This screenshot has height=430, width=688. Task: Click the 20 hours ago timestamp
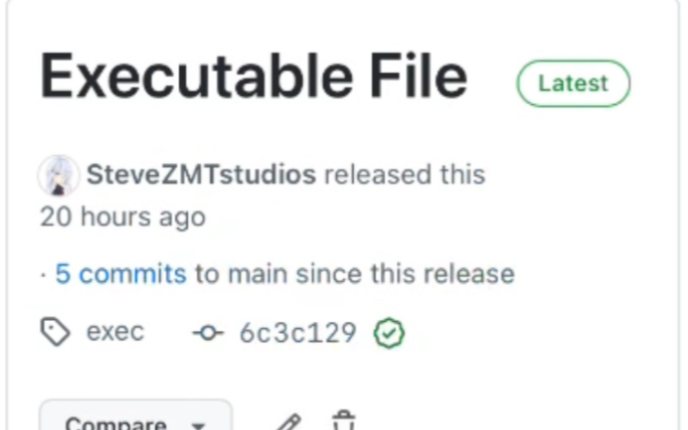coord(123,217)
